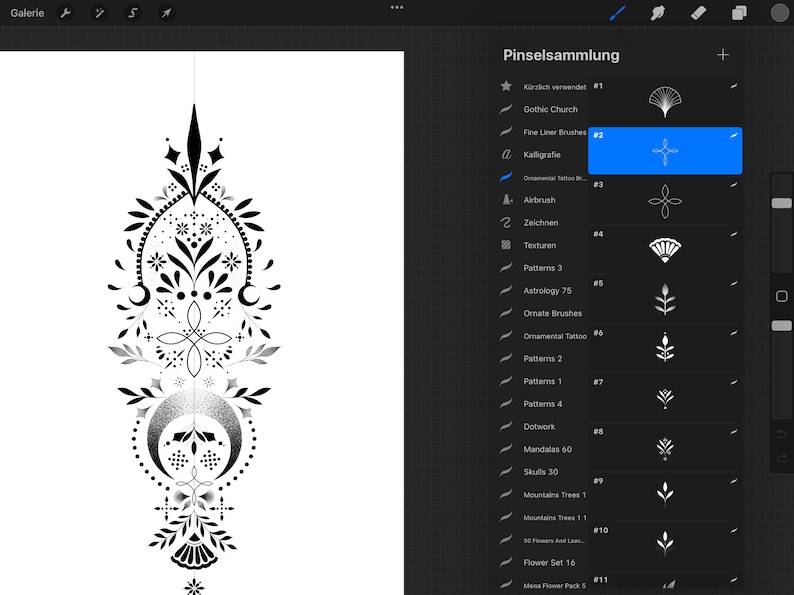Tap calligraphy 'a' icon beside Kalligrafie

(x=506, y=154)
